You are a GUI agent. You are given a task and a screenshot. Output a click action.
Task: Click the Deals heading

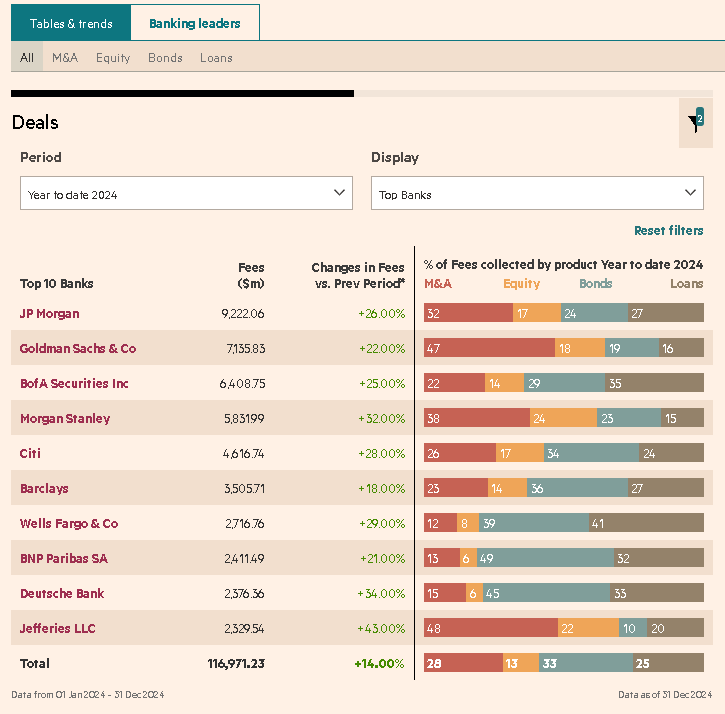click(35, 123)
